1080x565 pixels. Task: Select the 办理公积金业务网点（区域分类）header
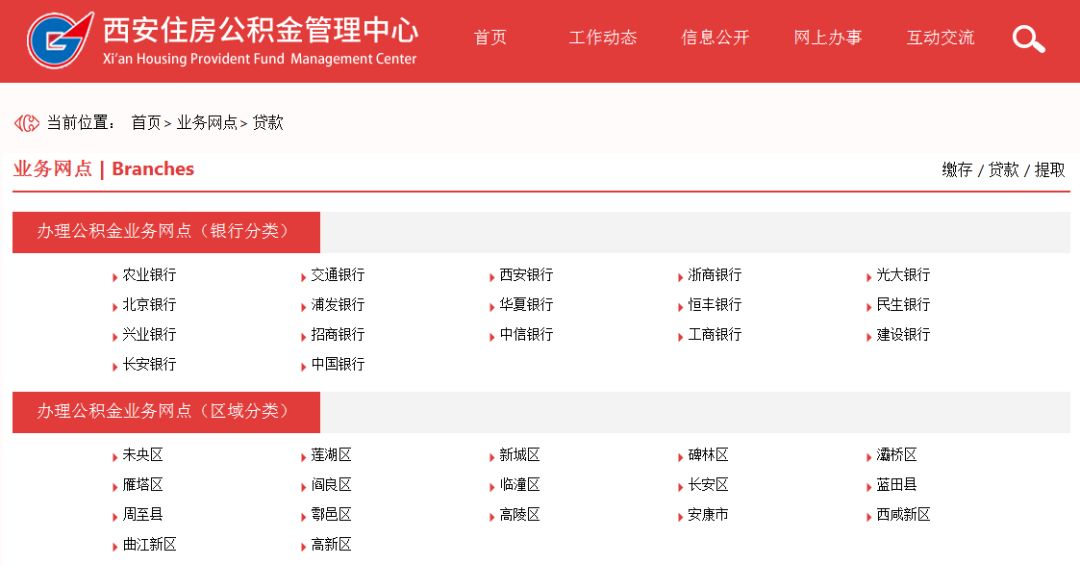coord(166,412)
